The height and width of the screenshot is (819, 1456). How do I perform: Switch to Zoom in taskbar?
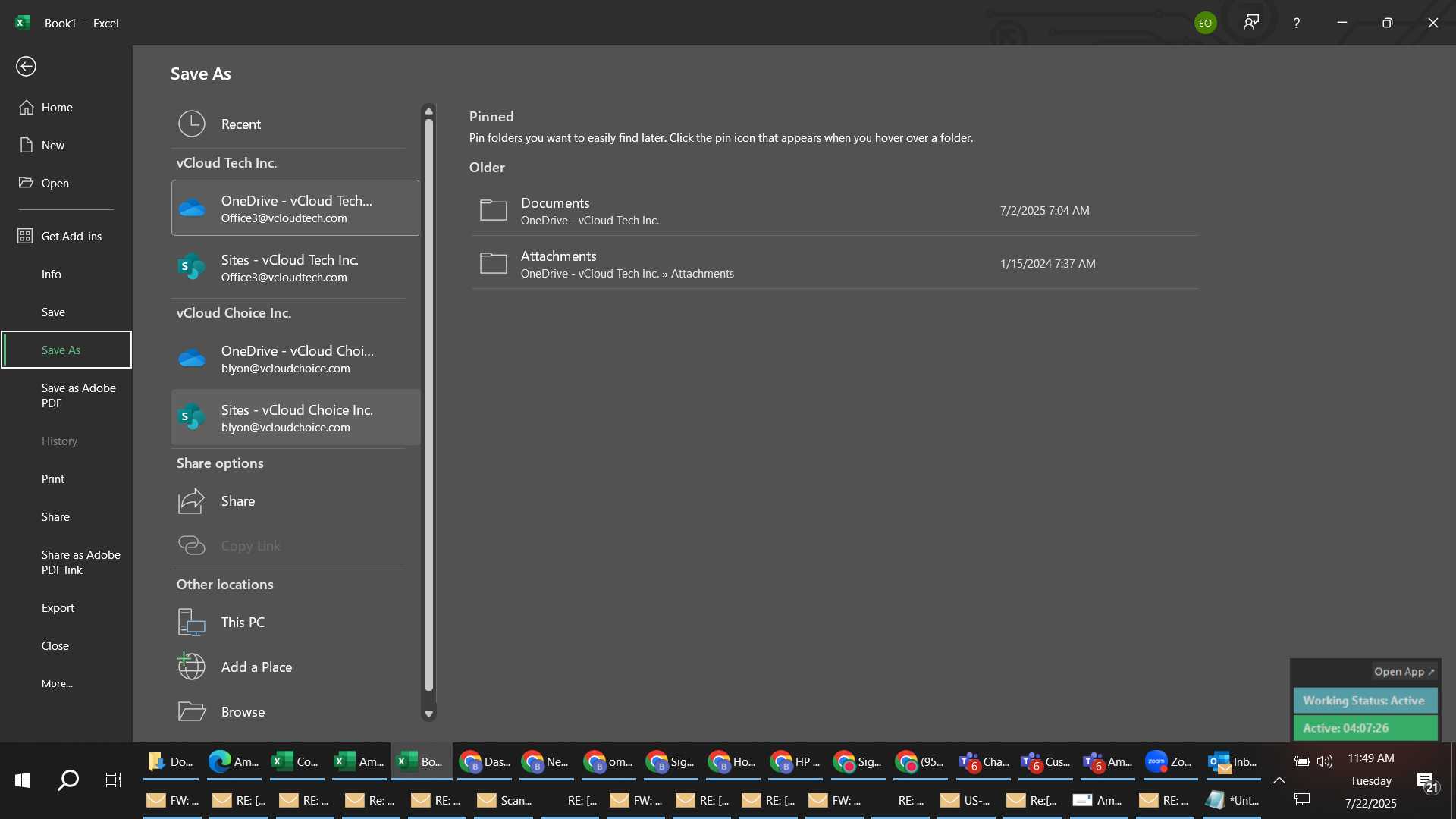(1170, 762)
